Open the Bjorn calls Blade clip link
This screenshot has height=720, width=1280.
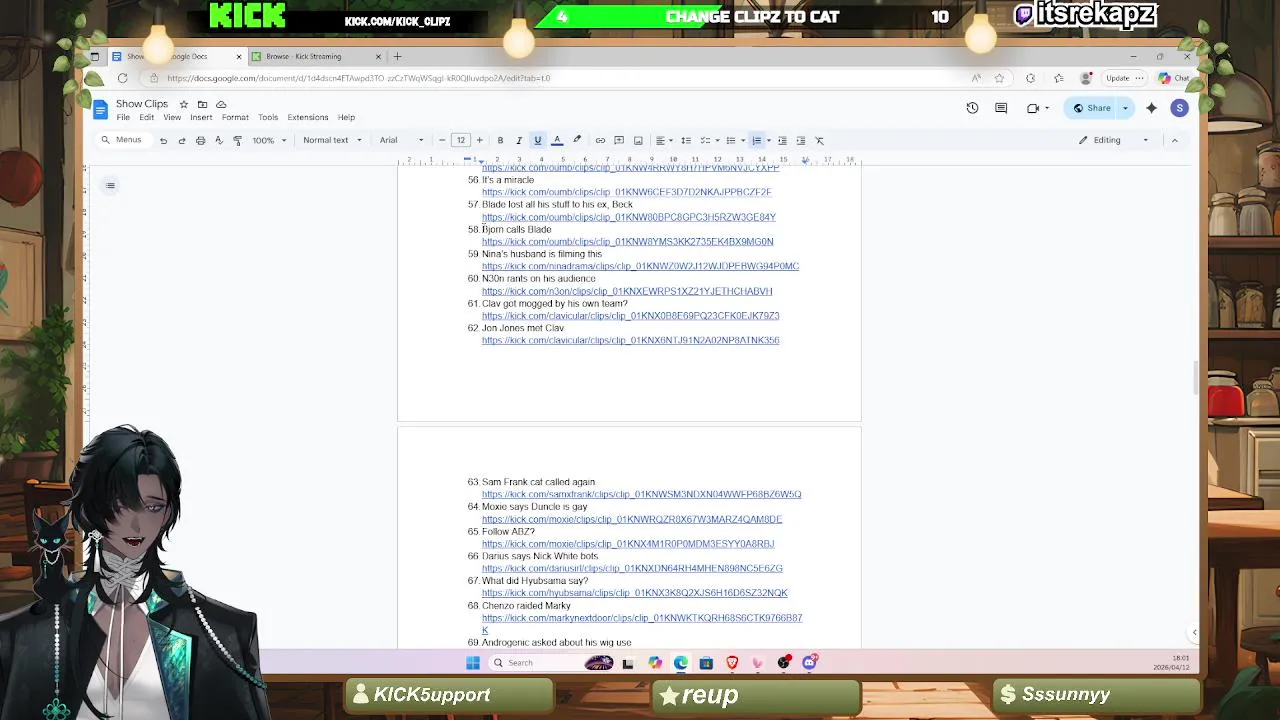[627, 242]
